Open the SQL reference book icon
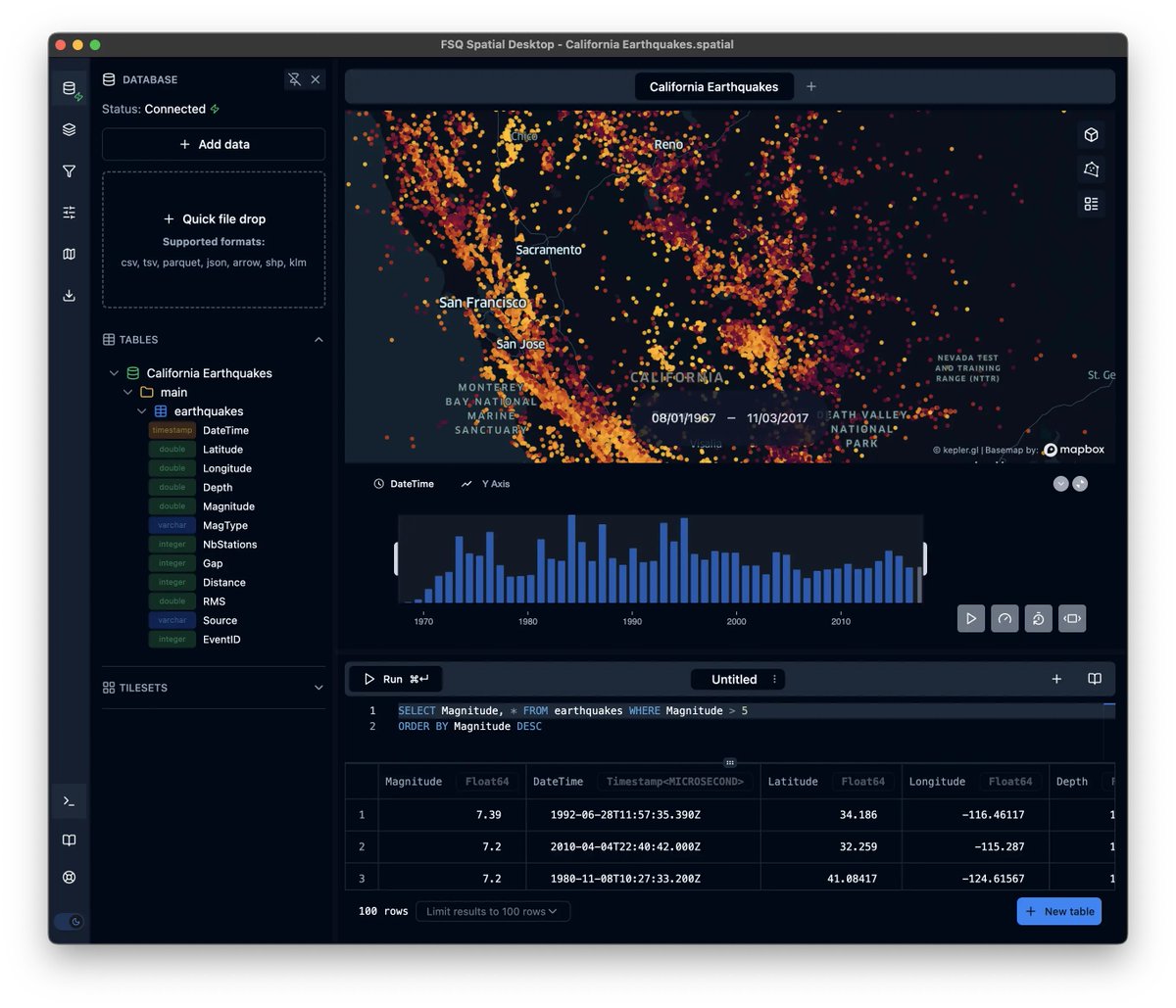 [x=1095, y=679]
